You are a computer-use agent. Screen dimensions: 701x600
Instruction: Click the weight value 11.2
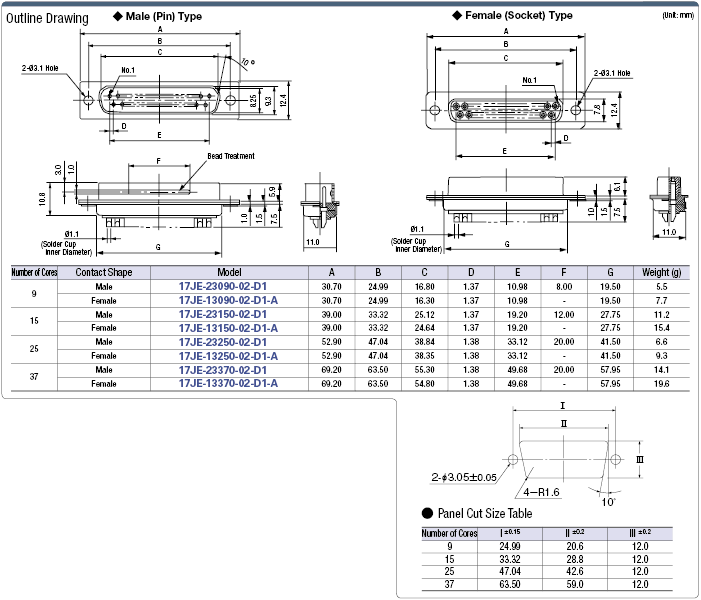662,314
